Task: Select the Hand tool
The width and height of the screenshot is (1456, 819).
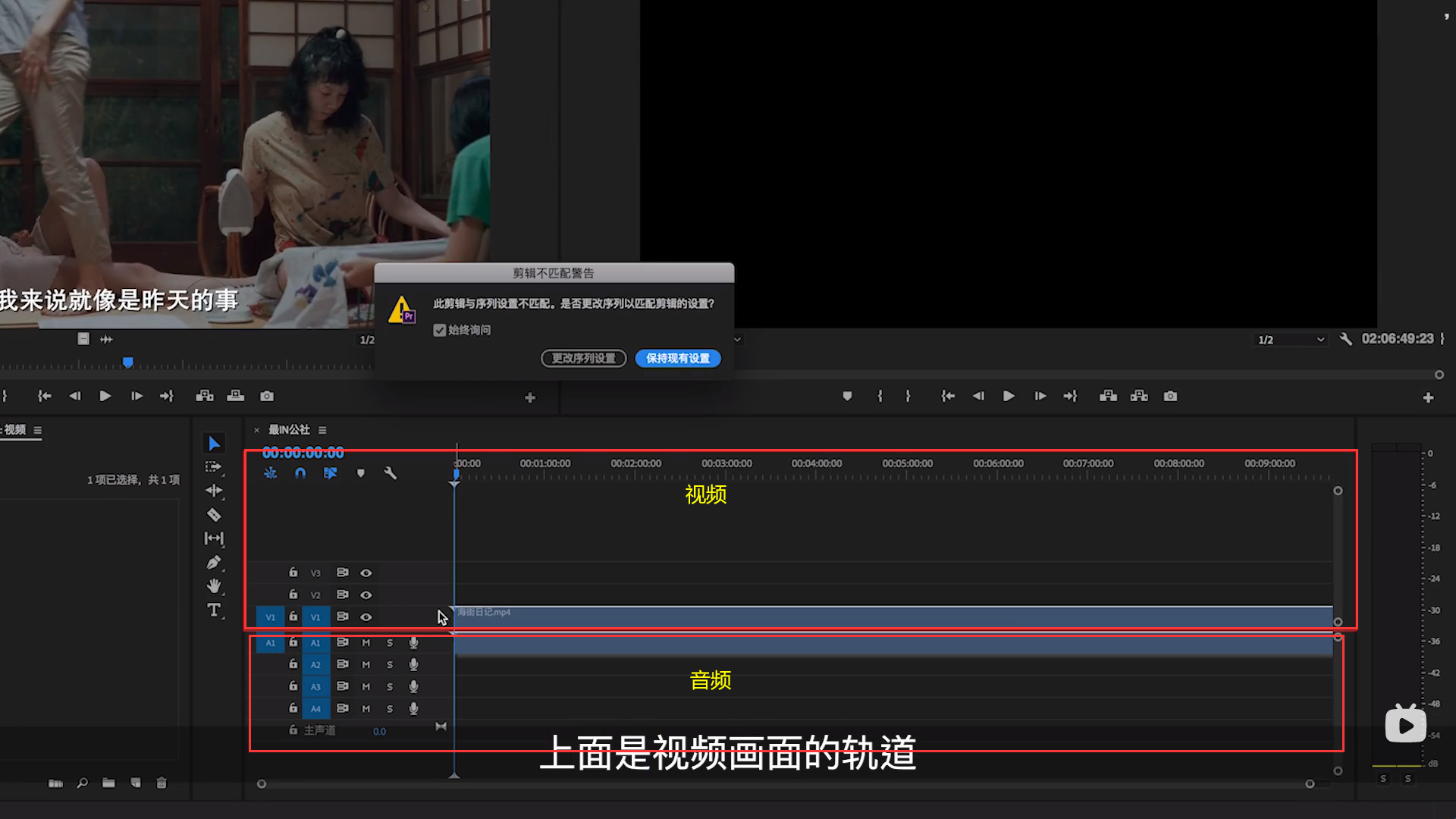Action: (x=214, y=586)
